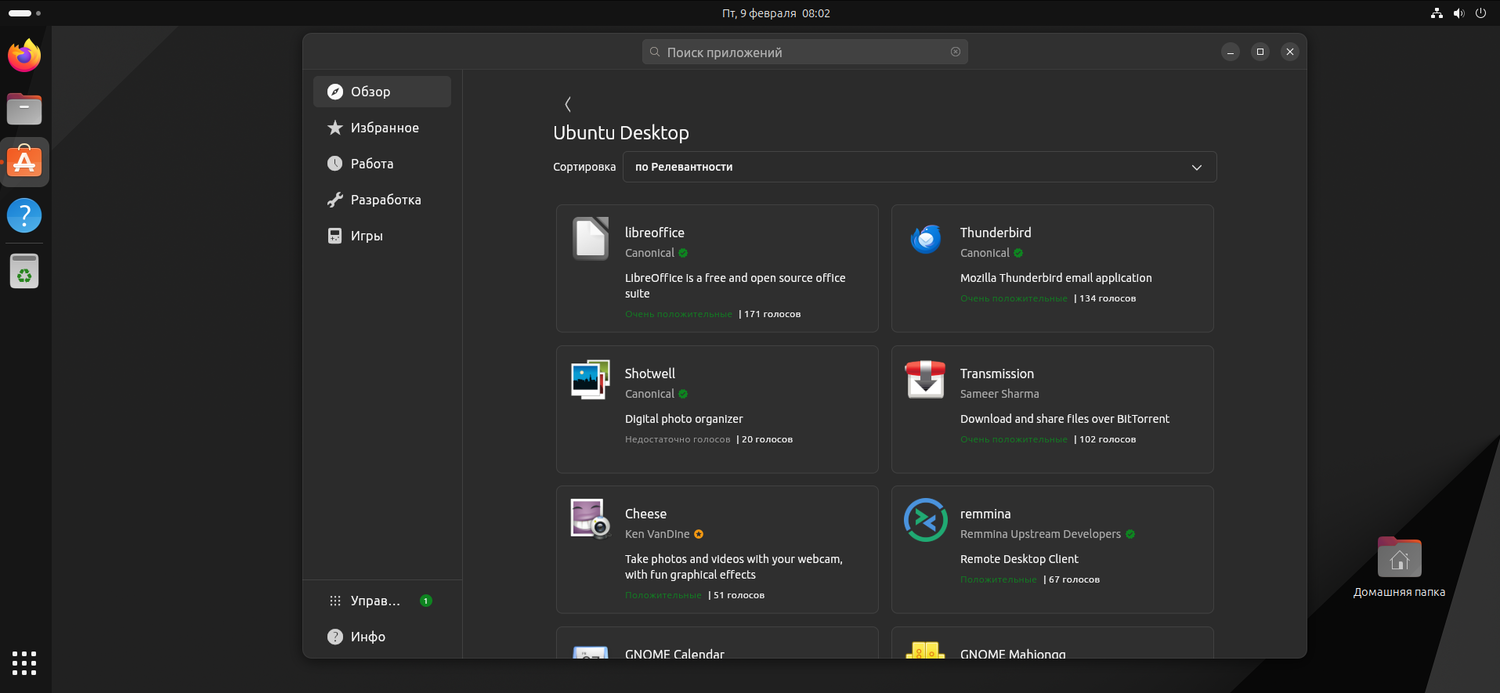The image size is (1500, 693).
Task: Click the Shotwell app icon
Action: 590,380
